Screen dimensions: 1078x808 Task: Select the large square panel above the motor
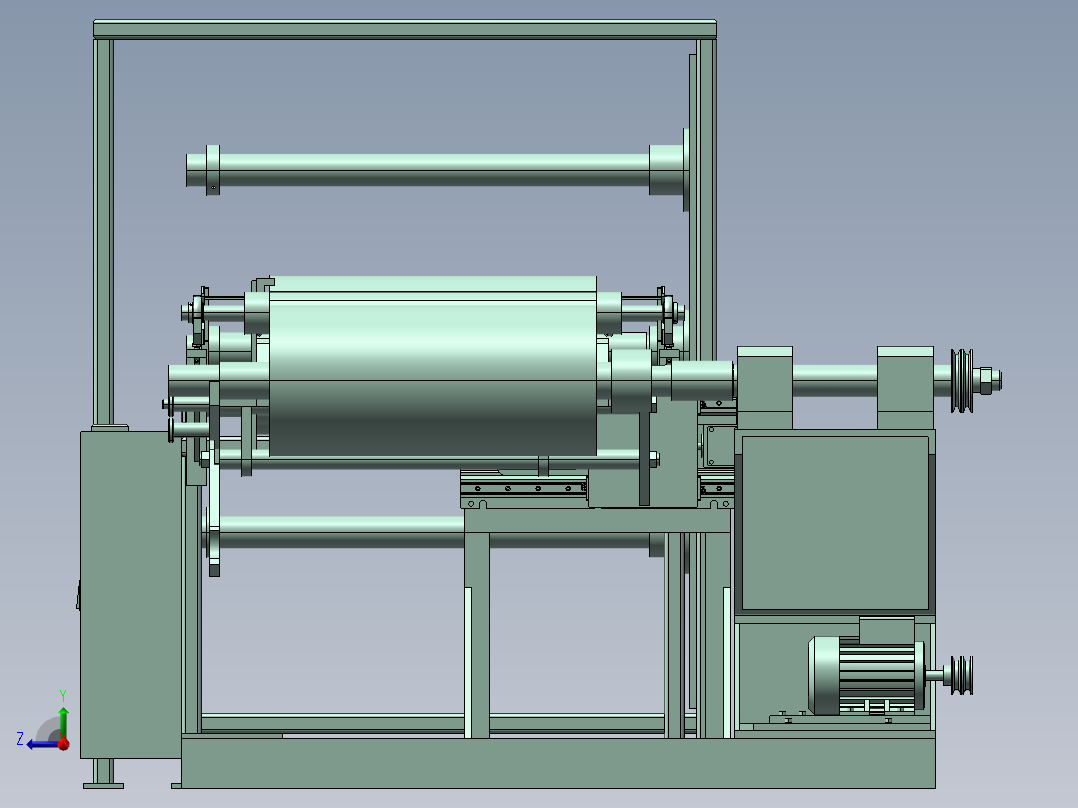(x=835, y=523)
